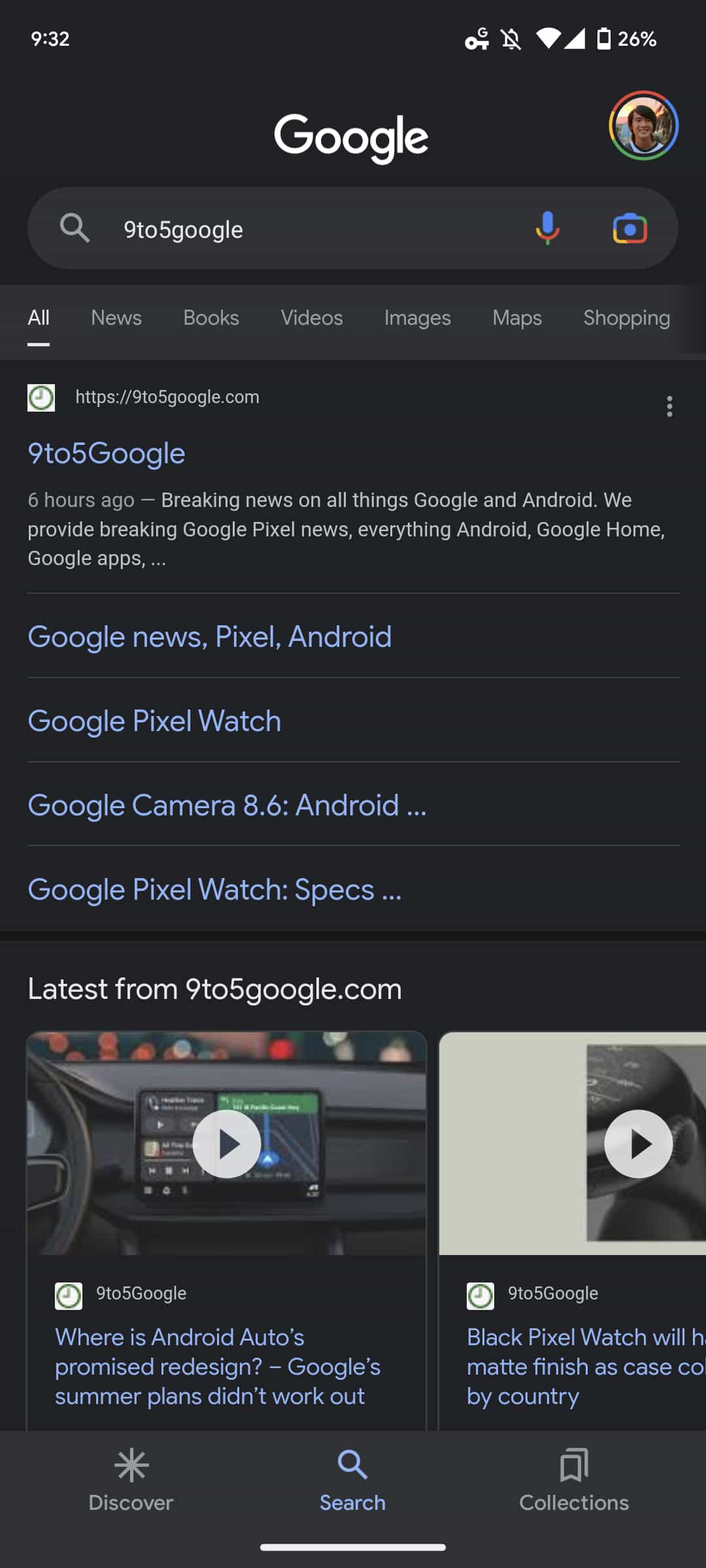Switch to the News tab
The height and width of the screenshot is (1568, 706).
coord(116,318)
